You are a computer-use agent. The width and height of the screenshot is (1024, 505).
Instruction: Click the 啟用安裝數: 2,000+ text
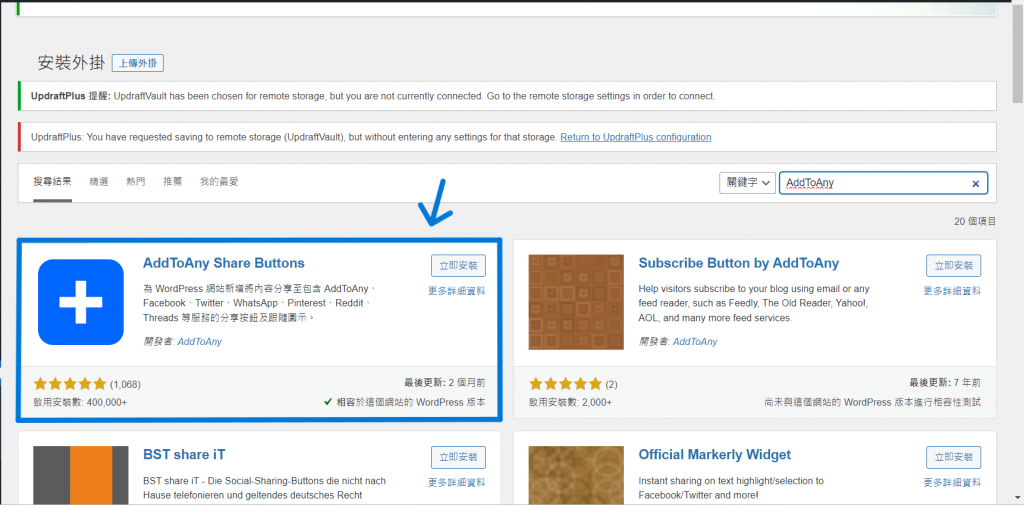pos(571,402)
